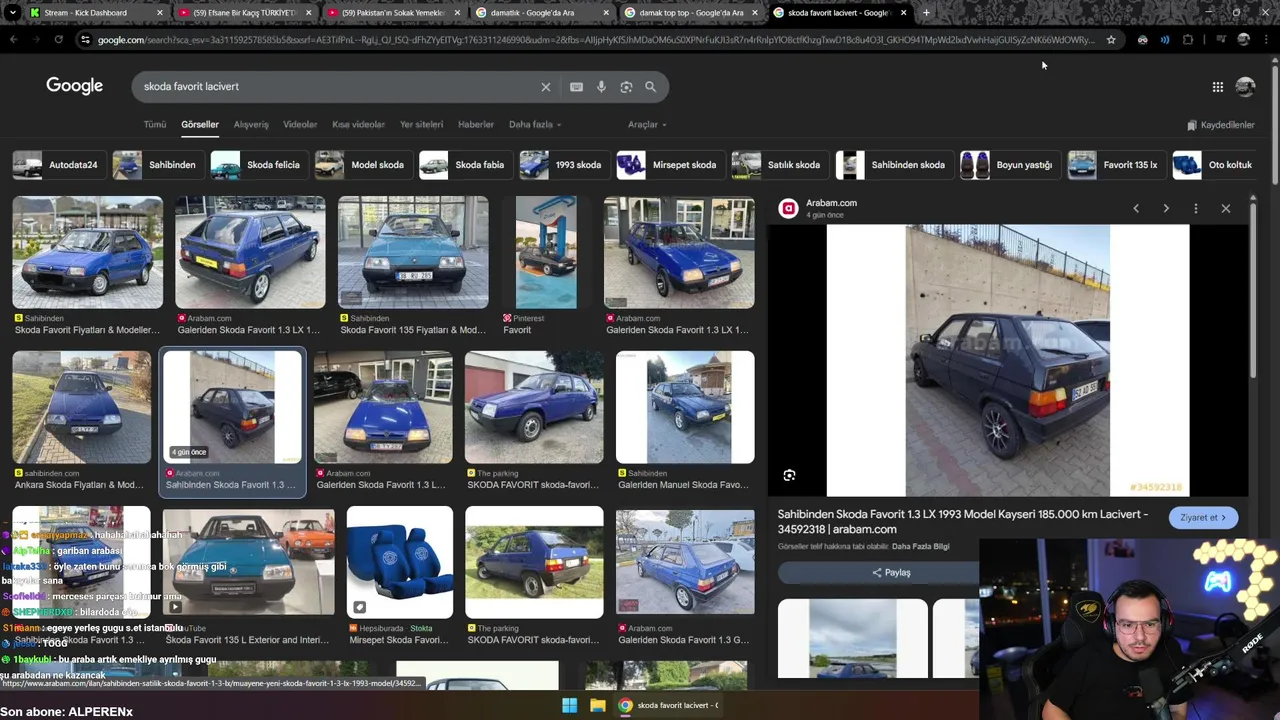View site information icon in address bar
This screenshot has width=1280, height=720.
point(86,40)
